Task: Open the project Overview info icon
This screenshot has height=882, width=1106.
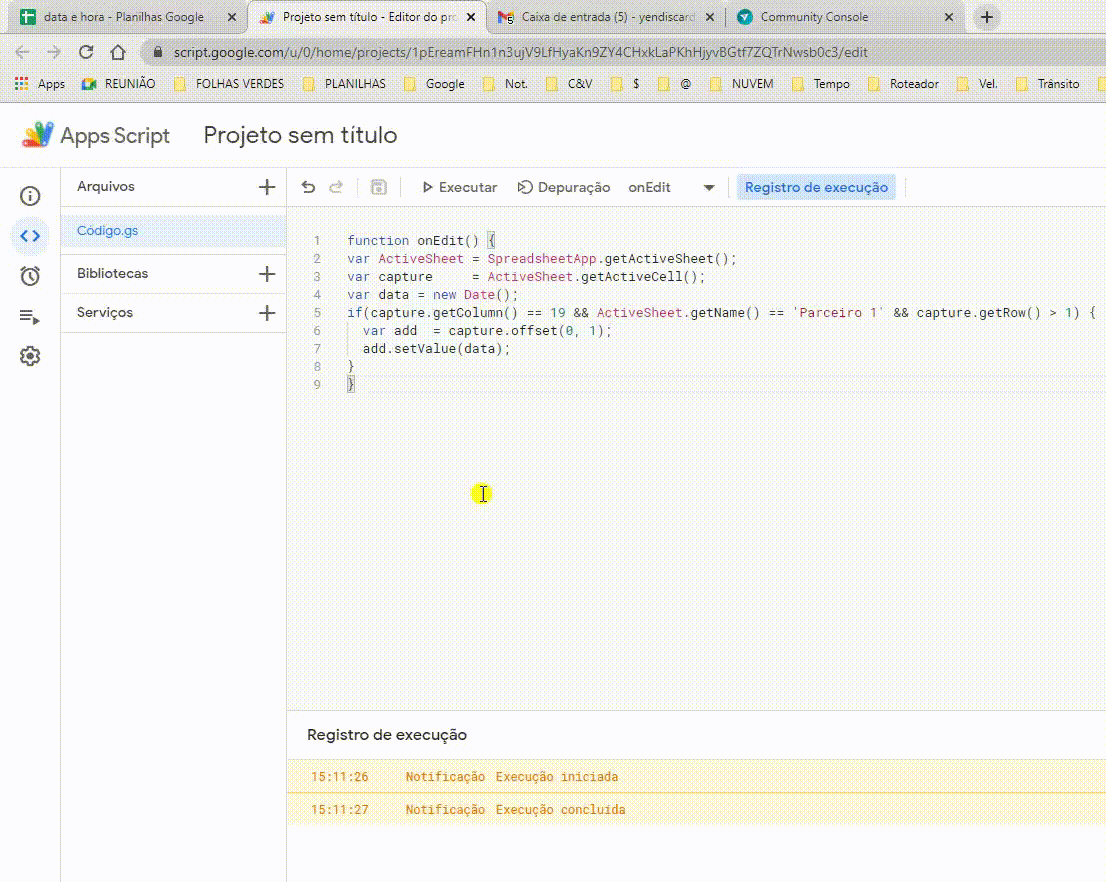Action: [30, 196]
